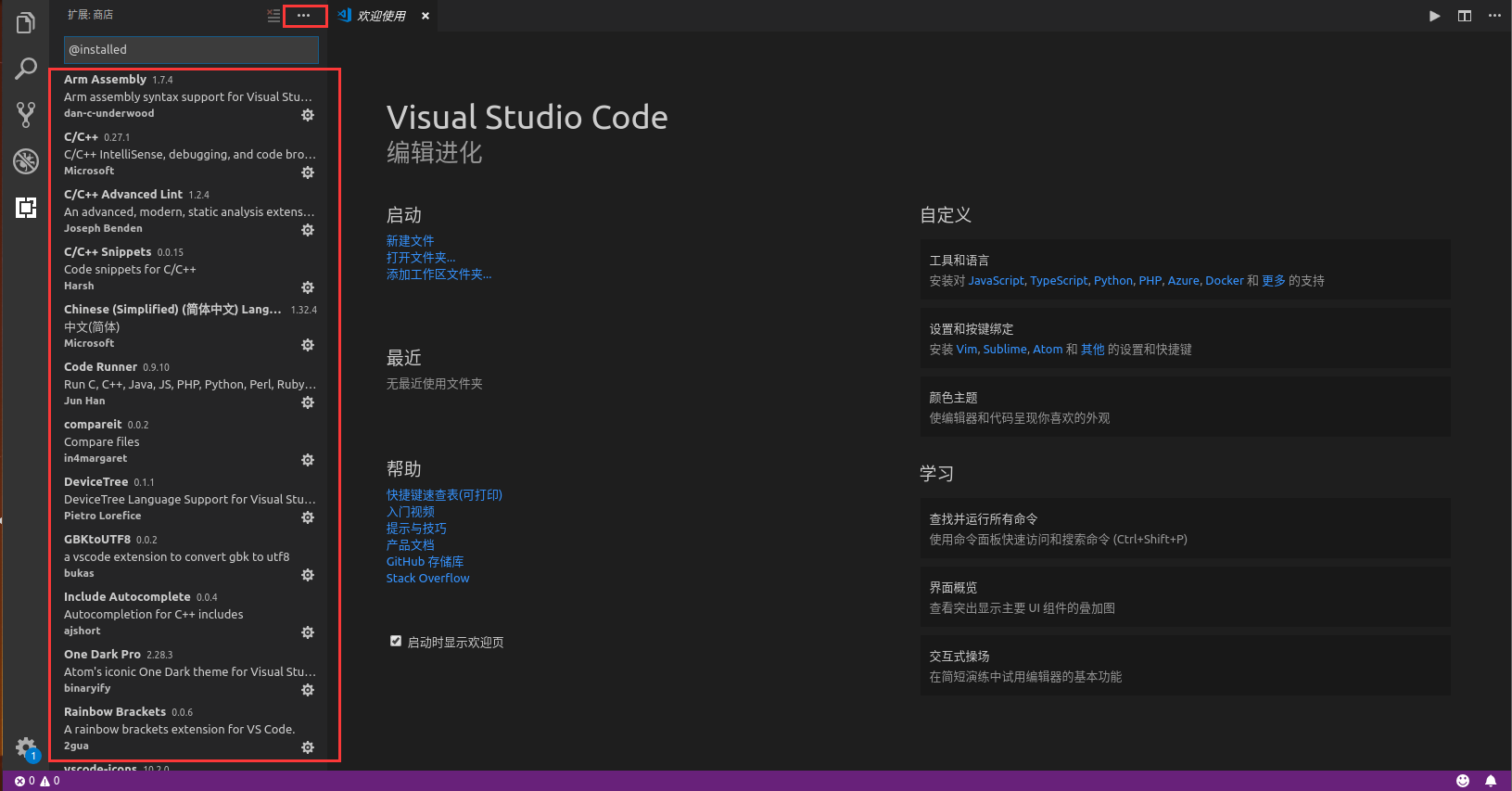Open manage gear for DeviceTree extension

click(308, 517)
